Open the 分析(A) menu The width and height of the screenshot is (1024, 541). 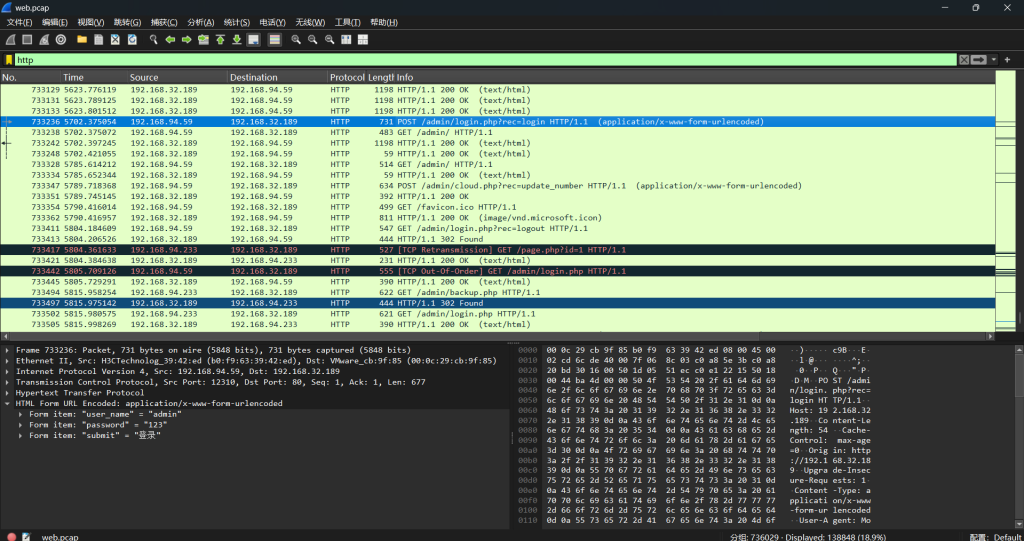pos(201,22)
